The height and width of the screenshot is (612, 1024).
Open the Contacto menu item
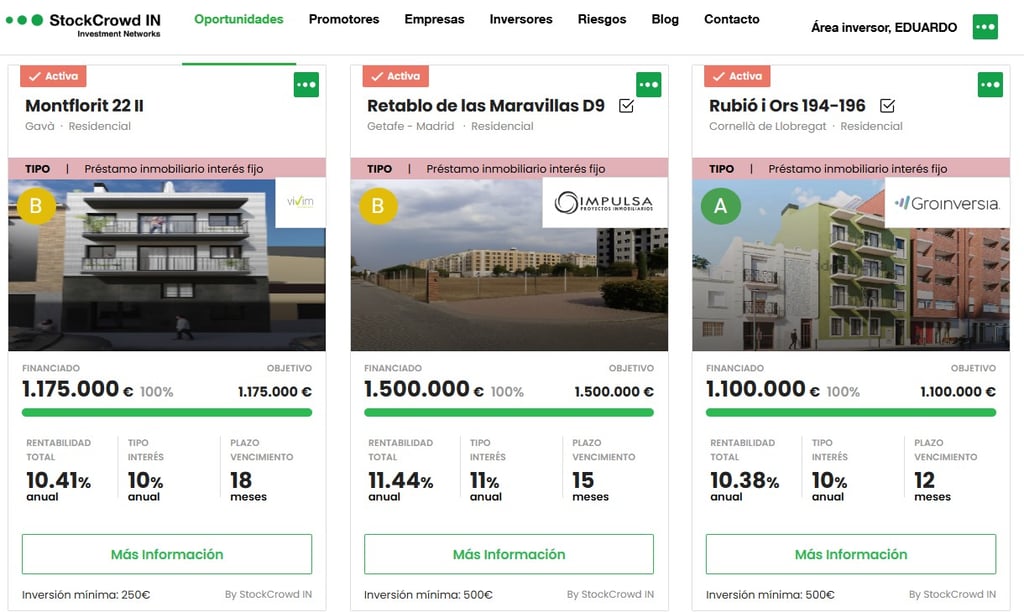click(x=731, y=19)
